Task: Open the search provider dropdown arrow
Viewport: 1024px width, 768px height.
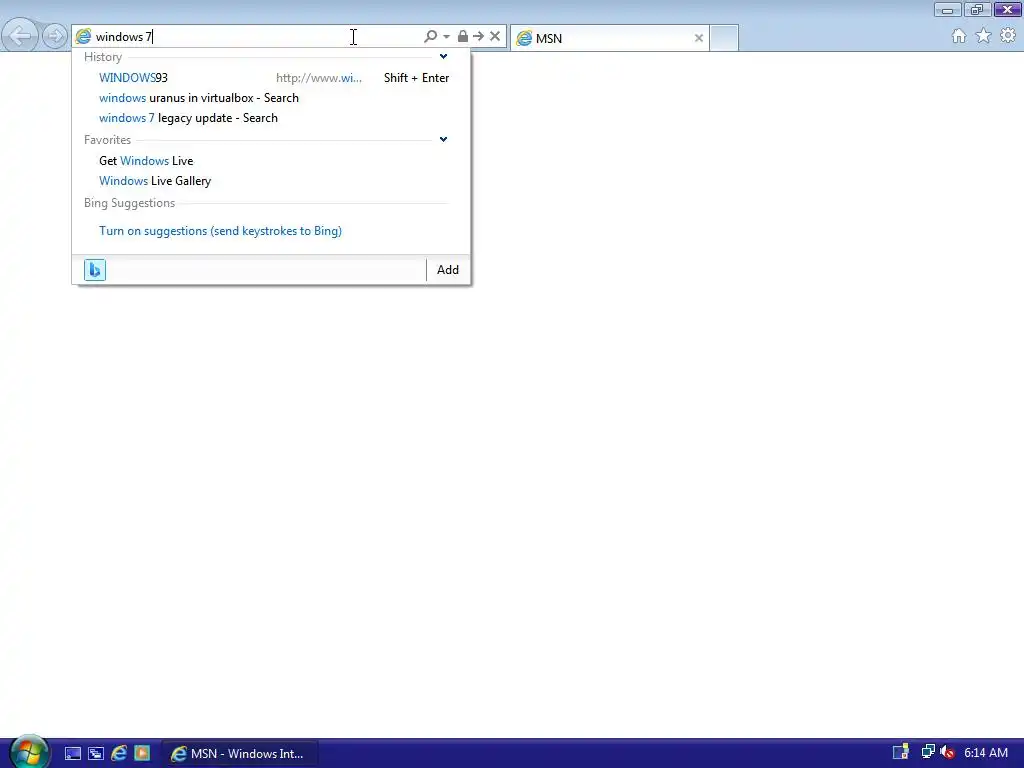Action: (x=447, y=37)
